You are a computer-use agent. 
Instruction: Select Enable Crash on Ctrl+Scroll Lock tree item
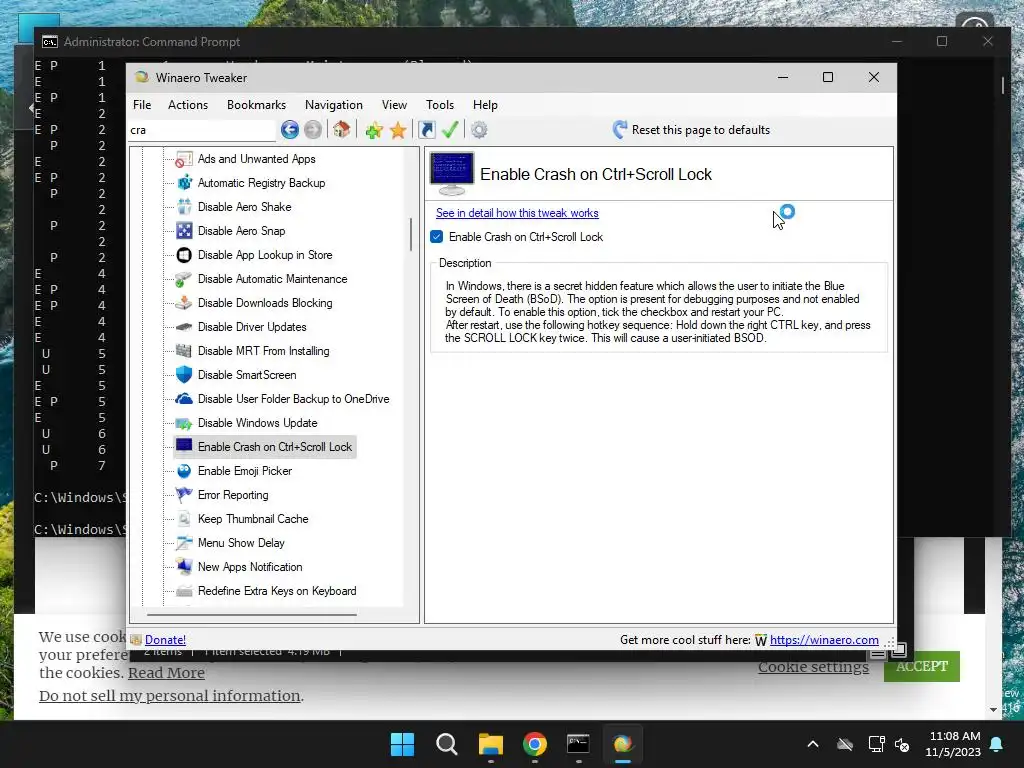pyautogui.click(x=264, y=447)
